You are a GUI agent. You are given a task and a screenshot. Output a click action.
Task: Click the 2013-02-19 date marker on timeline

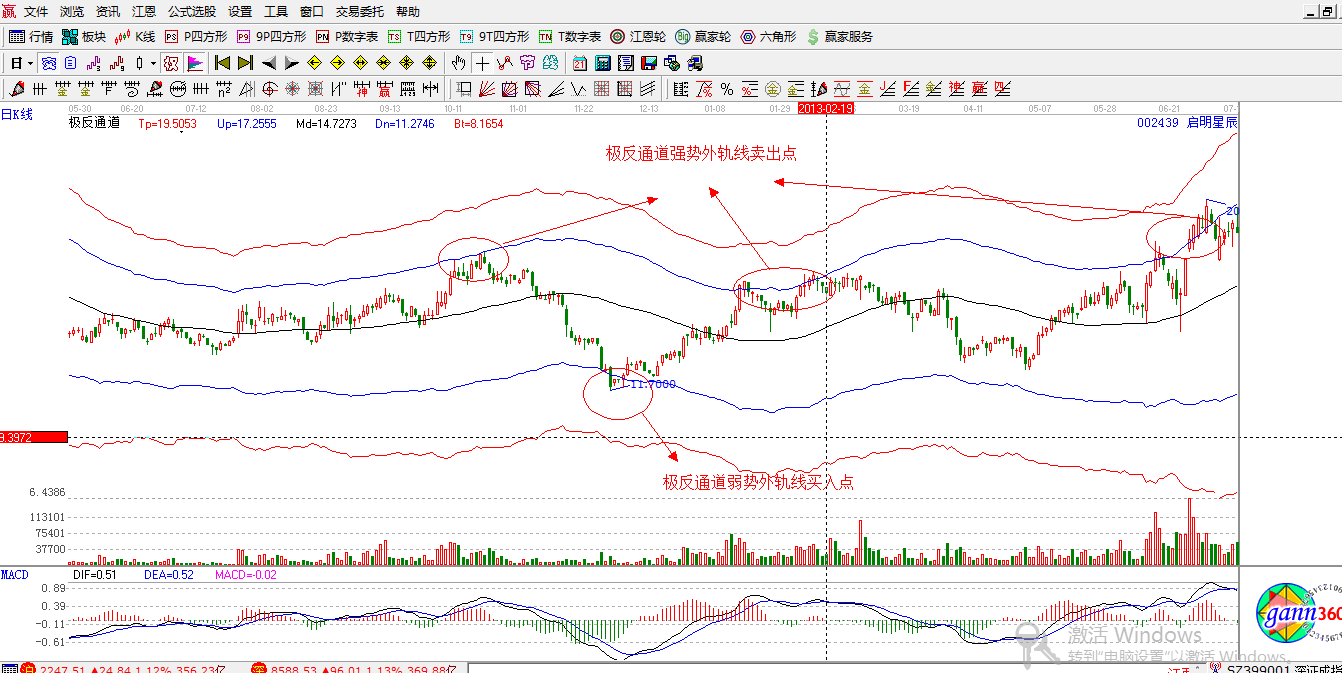[x=826, y=107]
